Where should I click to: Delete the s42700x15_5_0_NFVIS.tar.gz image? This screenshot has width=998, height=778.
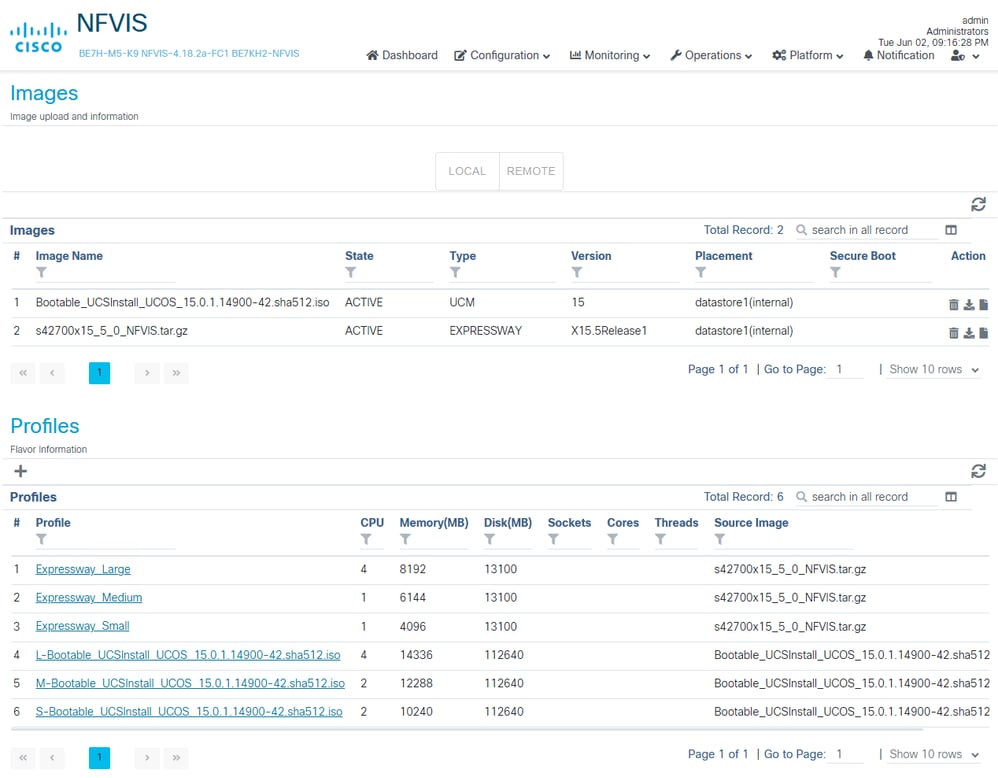click(x=953, y=333)
